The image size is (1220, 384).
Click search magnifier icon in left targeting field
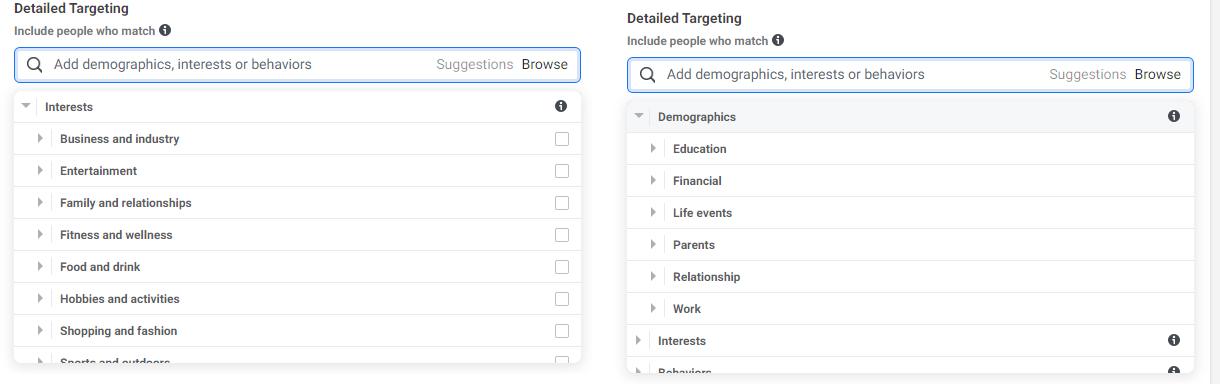(35, 64)
